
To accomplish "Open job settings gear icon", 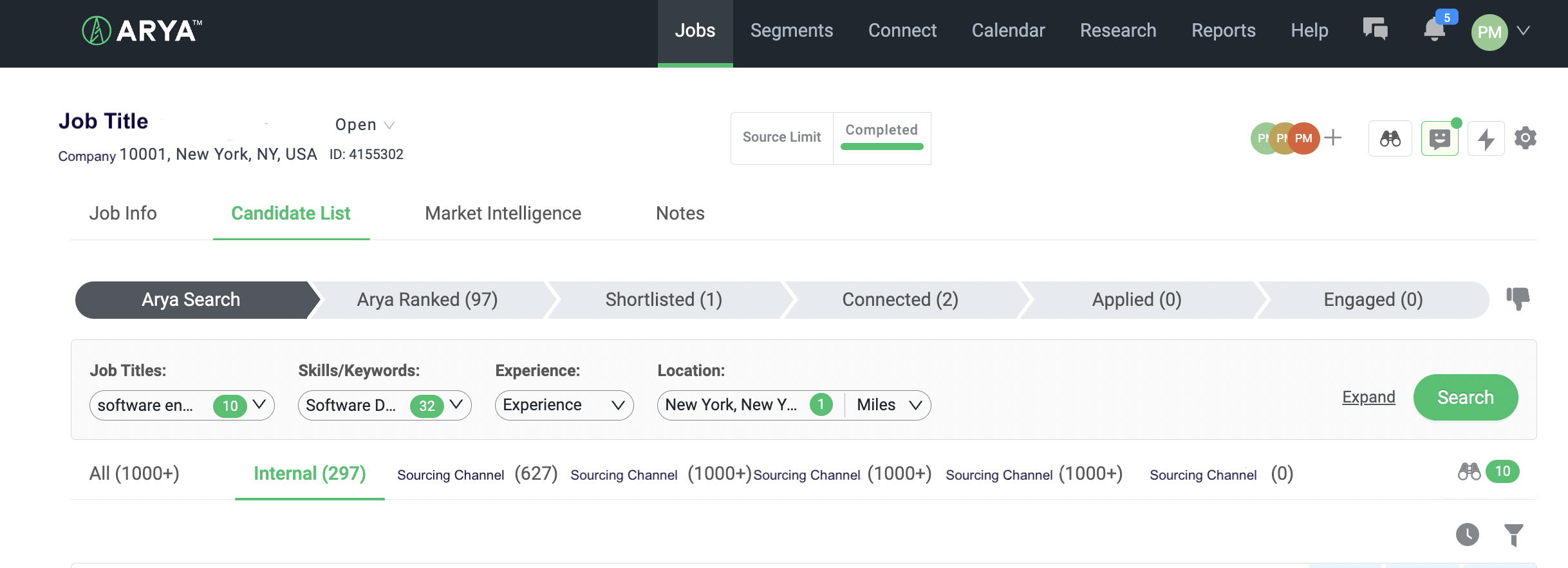I will [1525, 138].
